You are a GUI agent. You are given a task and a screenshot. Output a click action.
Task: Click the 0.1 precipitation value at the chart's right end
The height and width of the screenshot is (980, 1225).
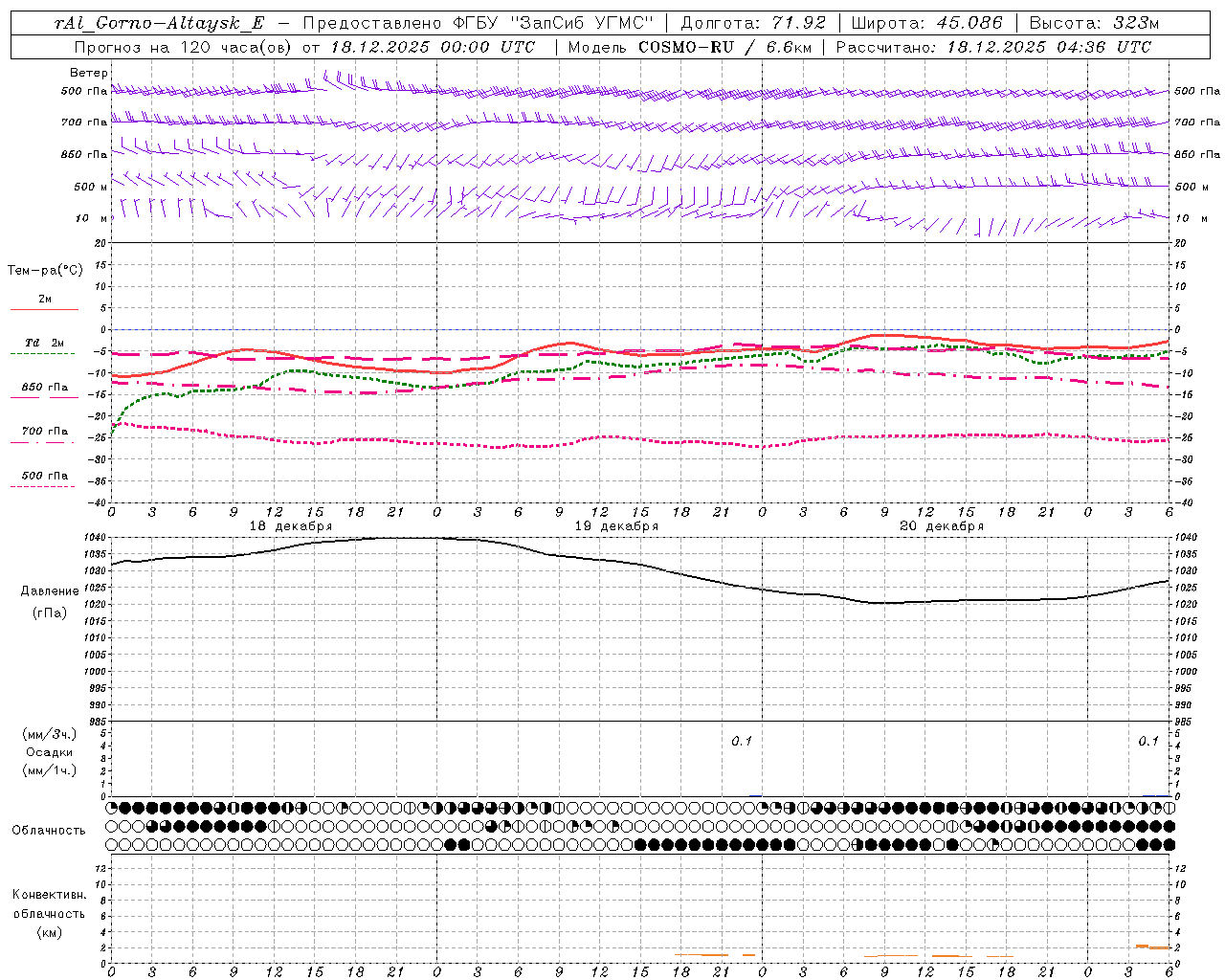[1148, 741]
